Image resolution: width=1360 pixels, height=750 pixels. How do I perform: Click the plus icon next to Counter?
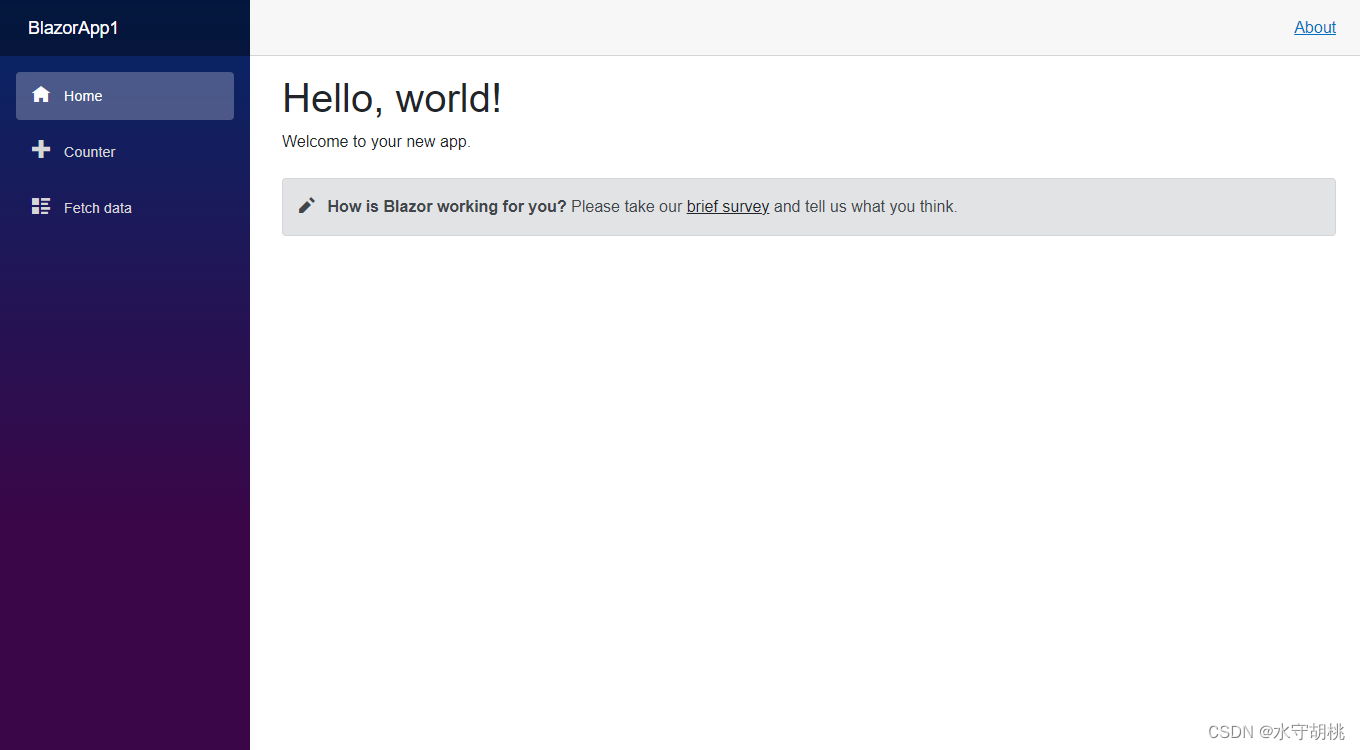coord(41,150)
